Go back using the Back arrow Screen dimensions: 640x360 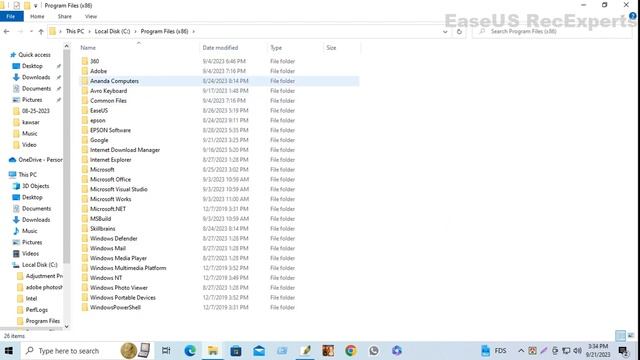click(x=7, y=31)
